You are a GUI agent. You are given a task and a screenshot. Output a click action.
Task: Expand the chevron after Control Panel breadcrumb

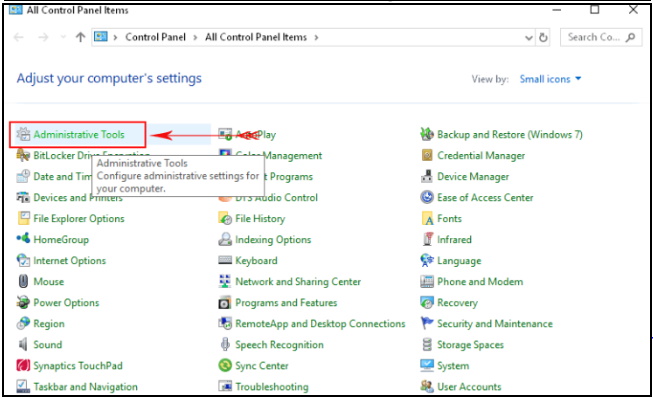tap(195, 37)
